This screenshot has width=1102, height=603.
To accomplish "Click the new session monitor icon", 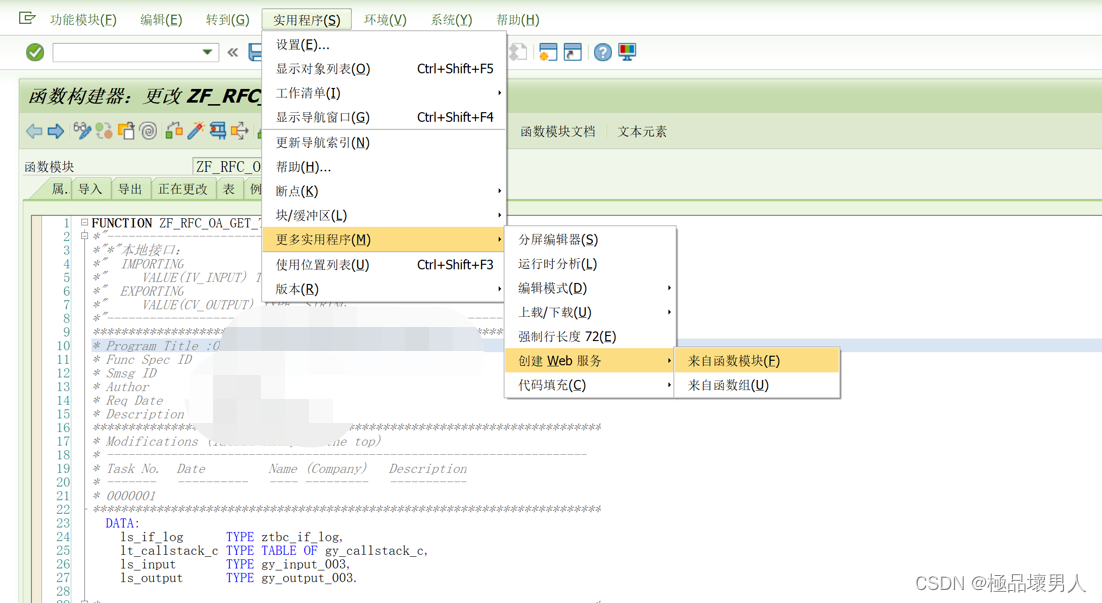I will tap(548, 53).
